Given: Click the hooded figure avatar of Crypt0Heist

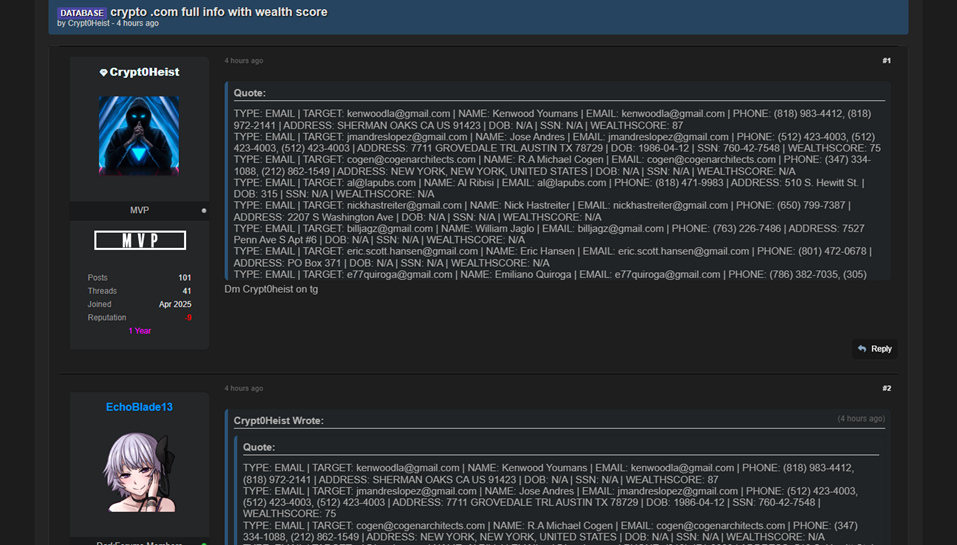Looking at the screenshot, I should [139, 135].
